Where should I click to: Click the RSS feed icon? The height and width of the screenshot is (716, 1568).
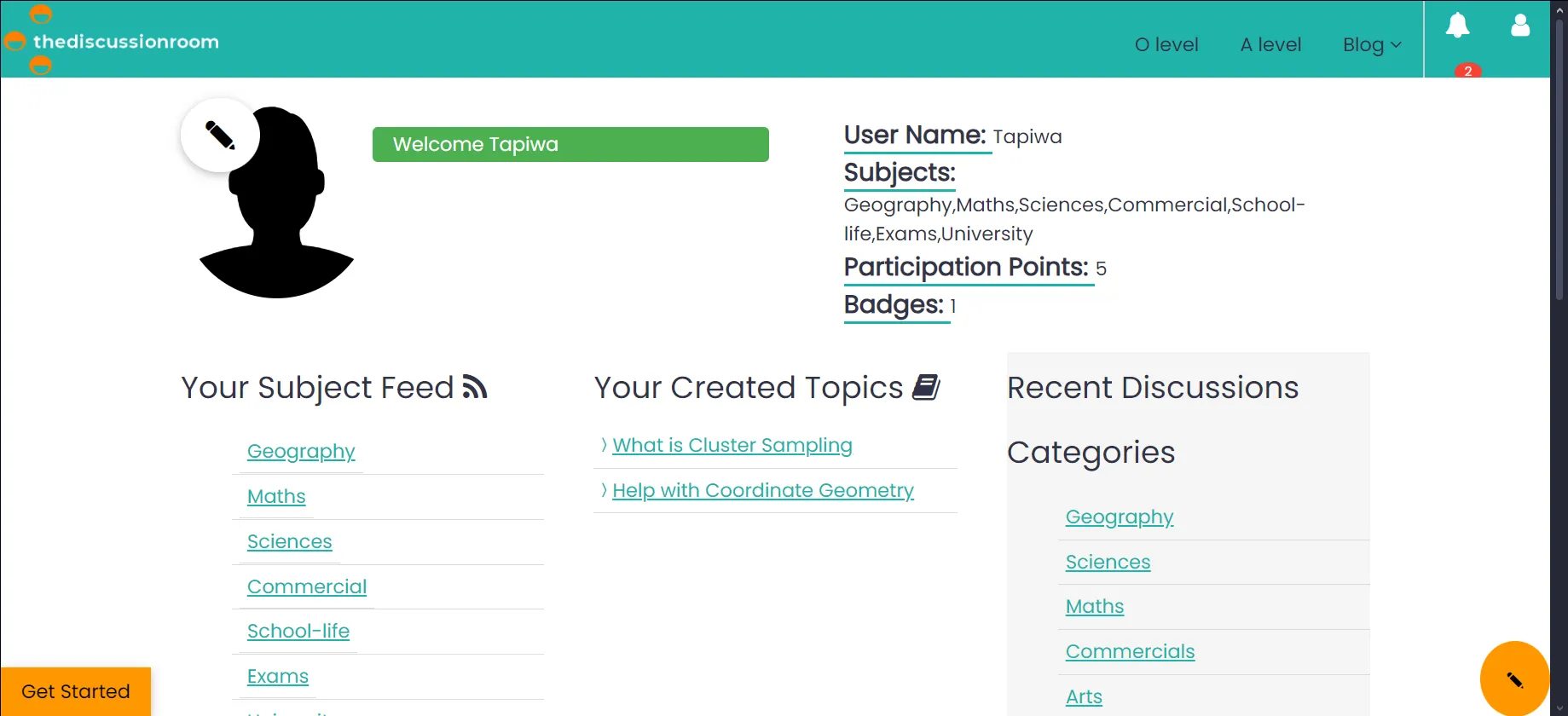point(475,387)
